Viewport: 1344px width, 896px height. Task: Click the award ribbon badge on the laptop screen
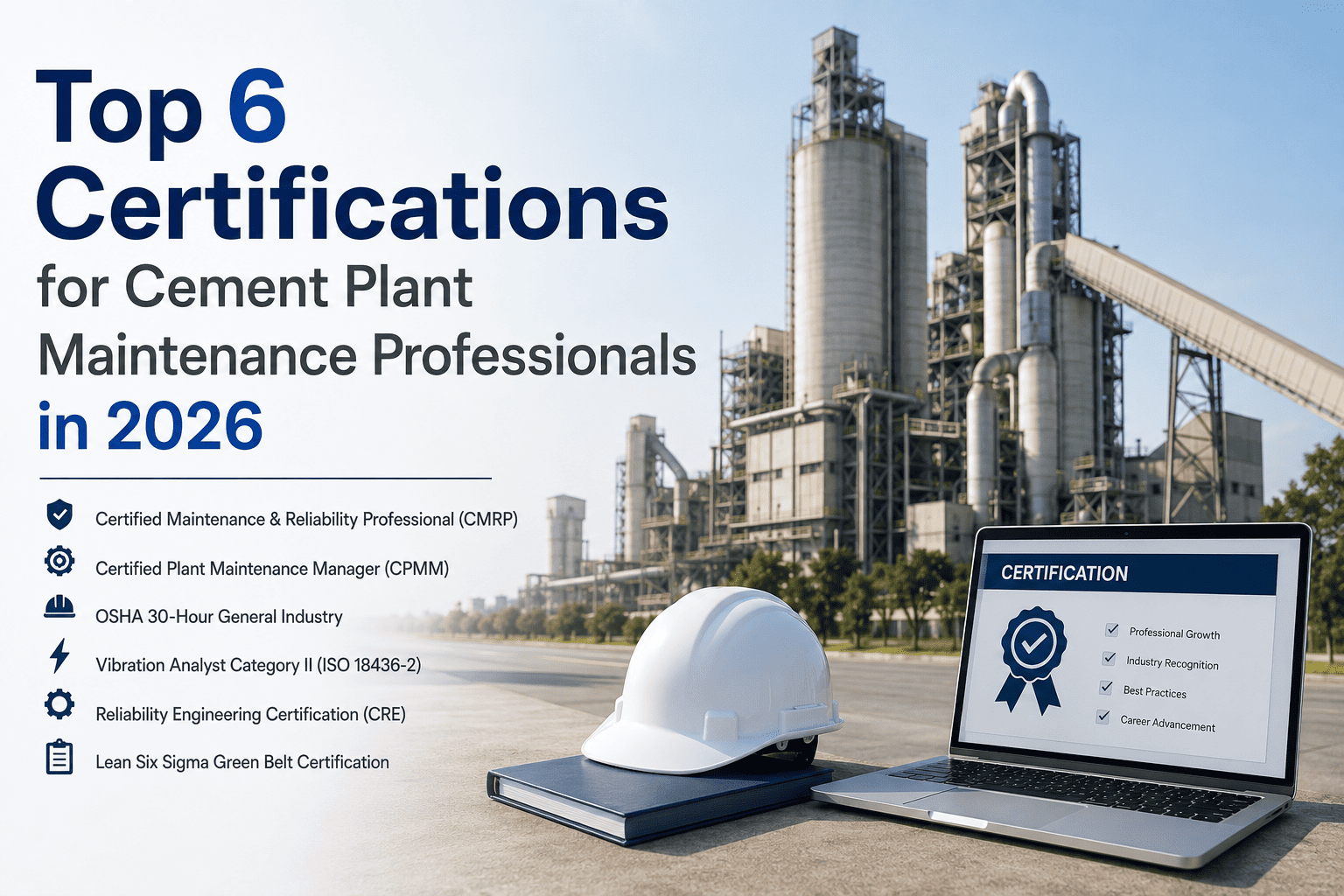point(1032,661)
